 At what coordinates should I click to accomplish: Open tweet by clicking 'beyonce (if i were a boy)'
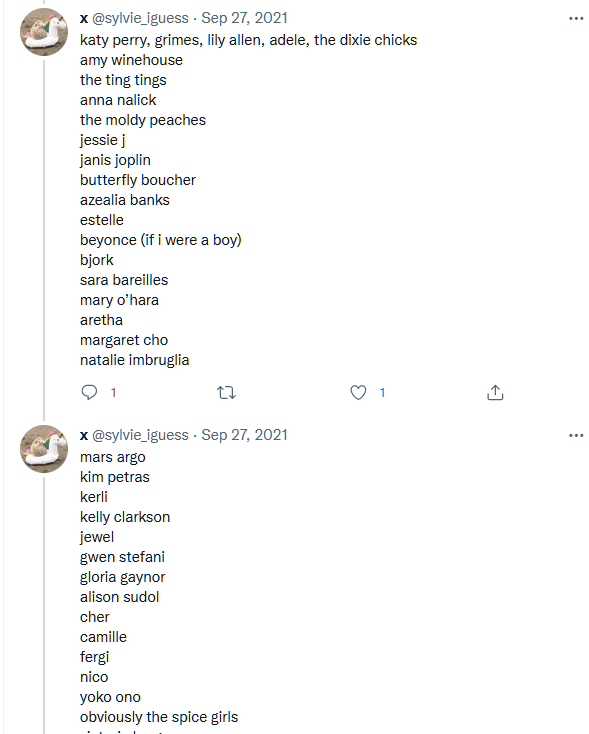tap(161, 240)
